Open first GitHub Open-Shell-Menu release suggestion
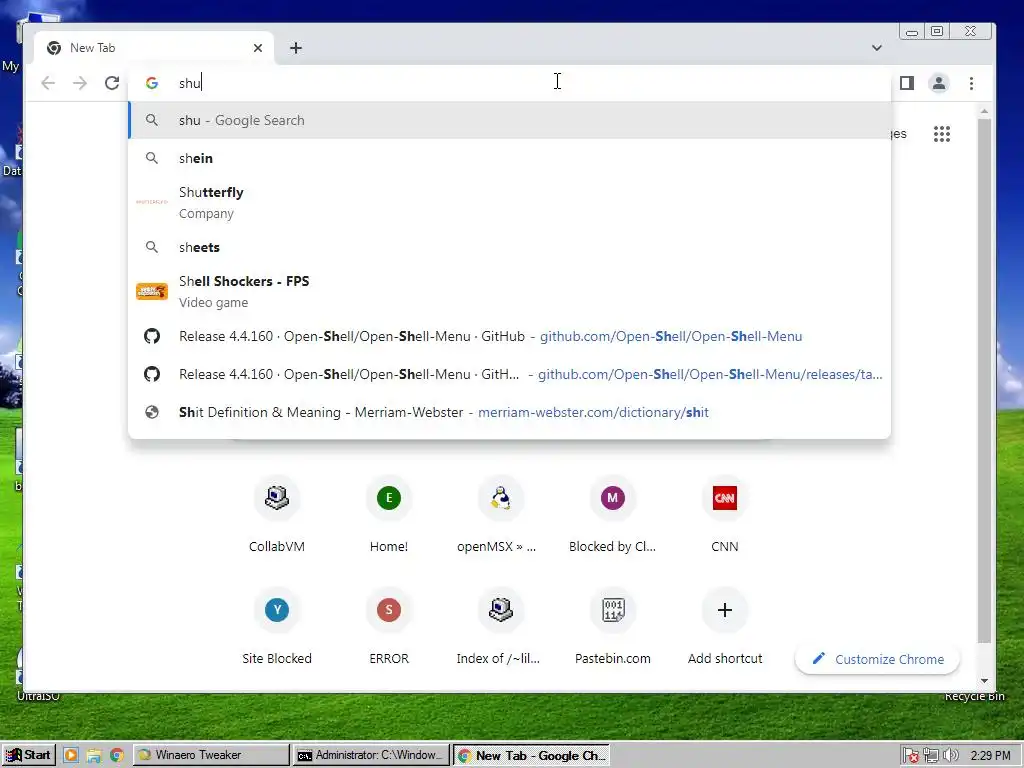This screenshot has height=768, width=1024. click(x=509, y=336)
